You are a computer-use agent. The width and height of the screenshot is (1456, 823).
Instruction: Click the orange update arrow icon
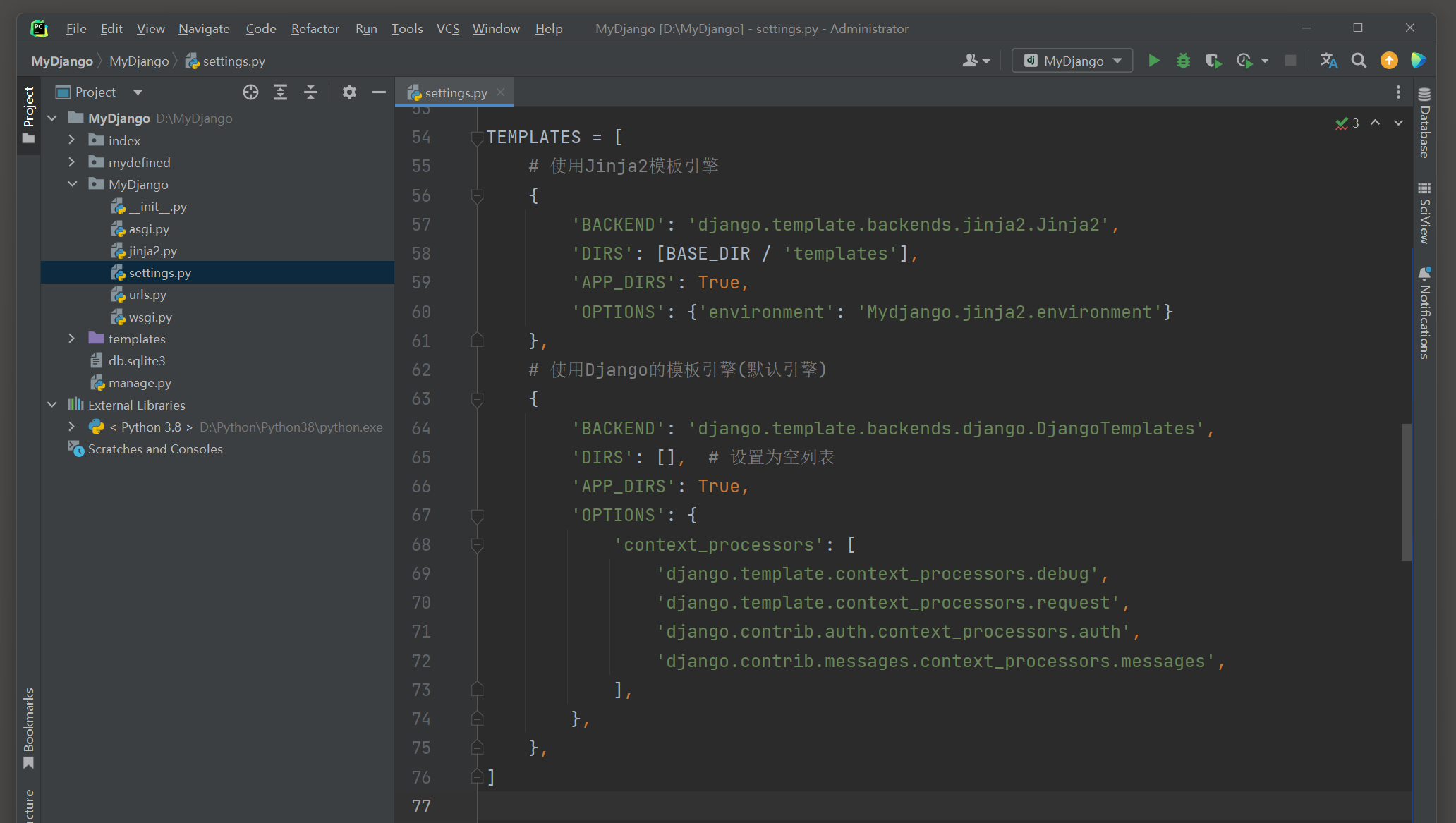pyautogui.click(x=1389, y=61)
